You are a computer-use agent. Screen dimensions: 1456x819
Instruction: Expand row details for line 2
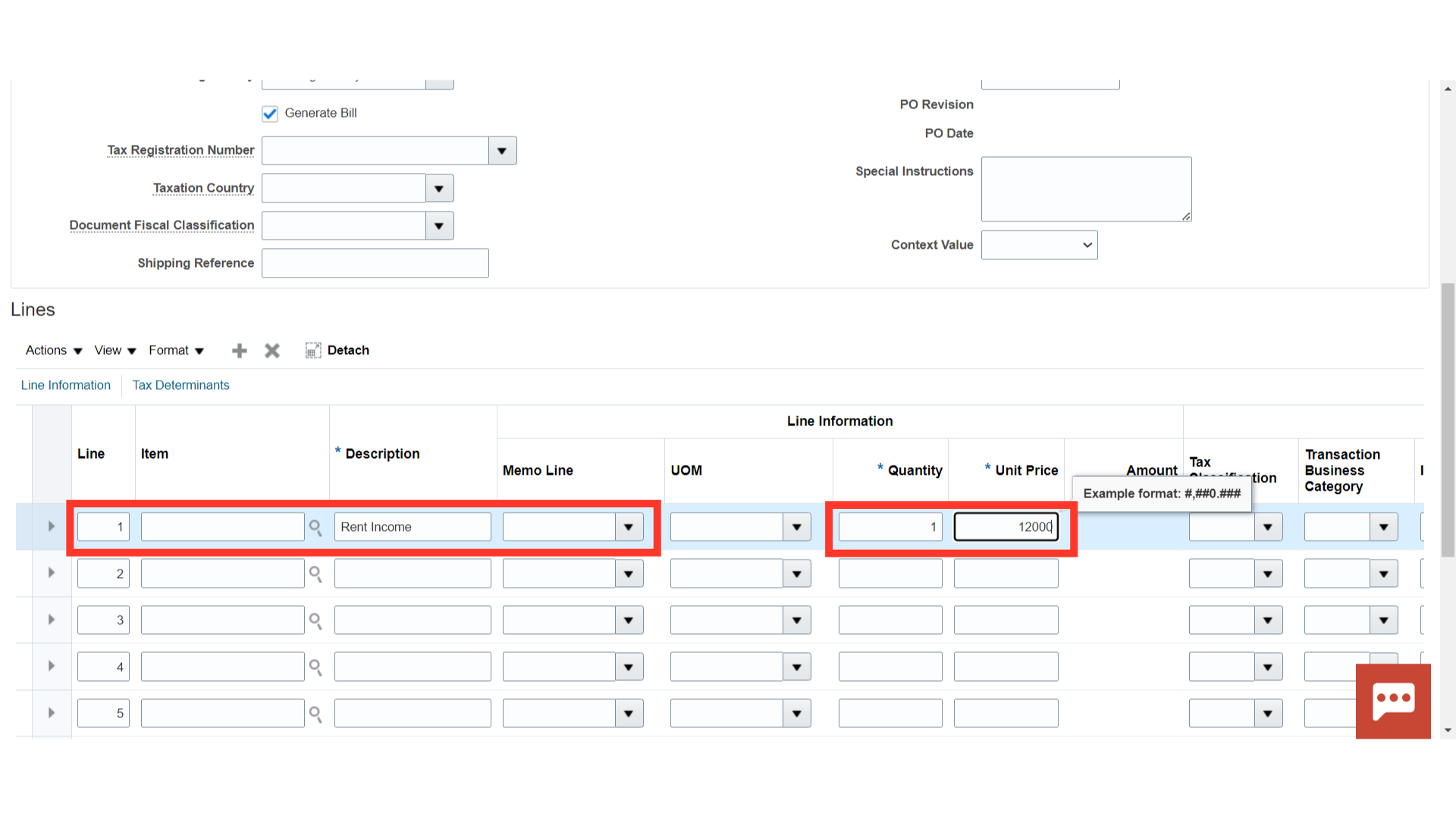click(52, 573)
